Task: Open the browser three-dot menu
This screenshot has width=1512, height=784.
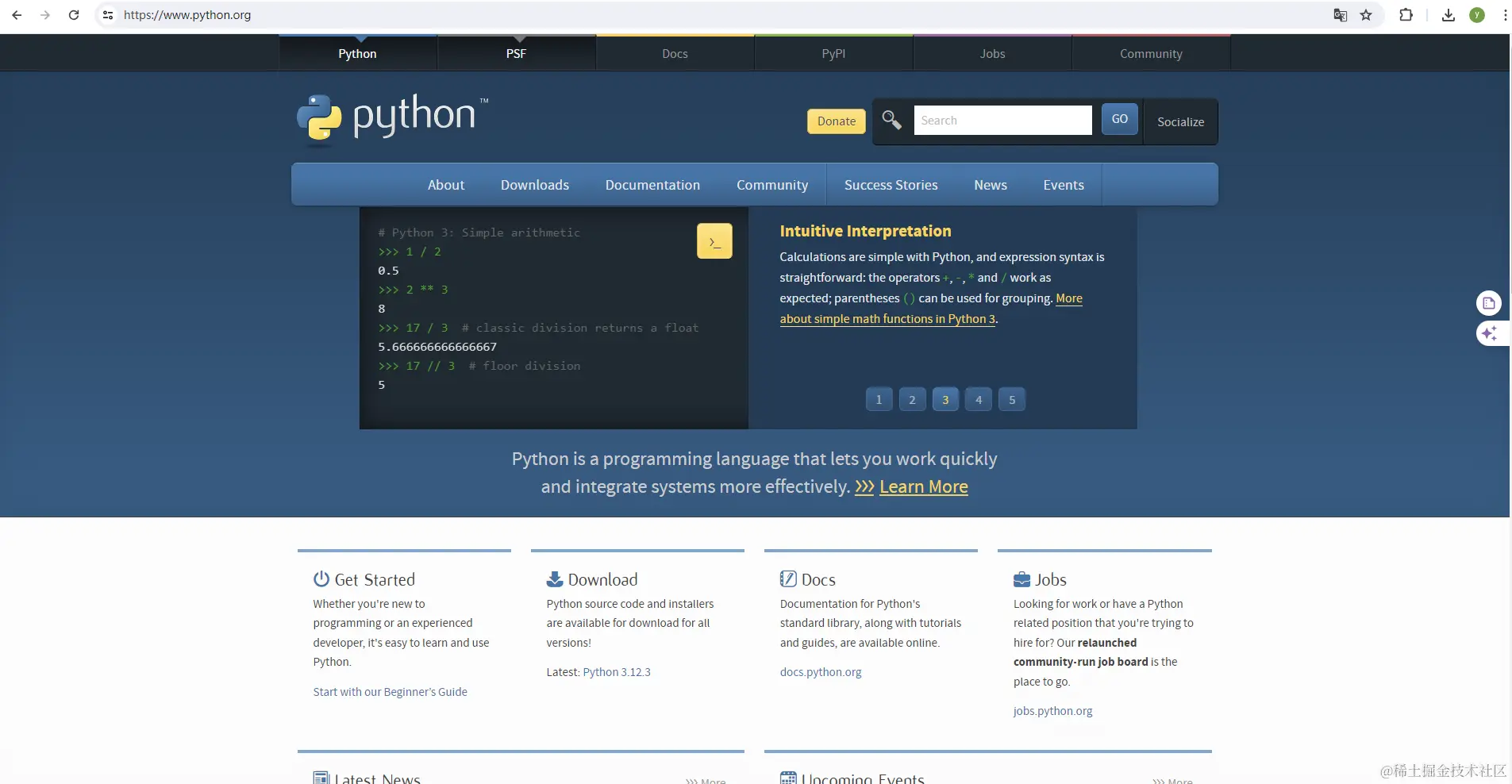Action: (x=1505, y=15)
